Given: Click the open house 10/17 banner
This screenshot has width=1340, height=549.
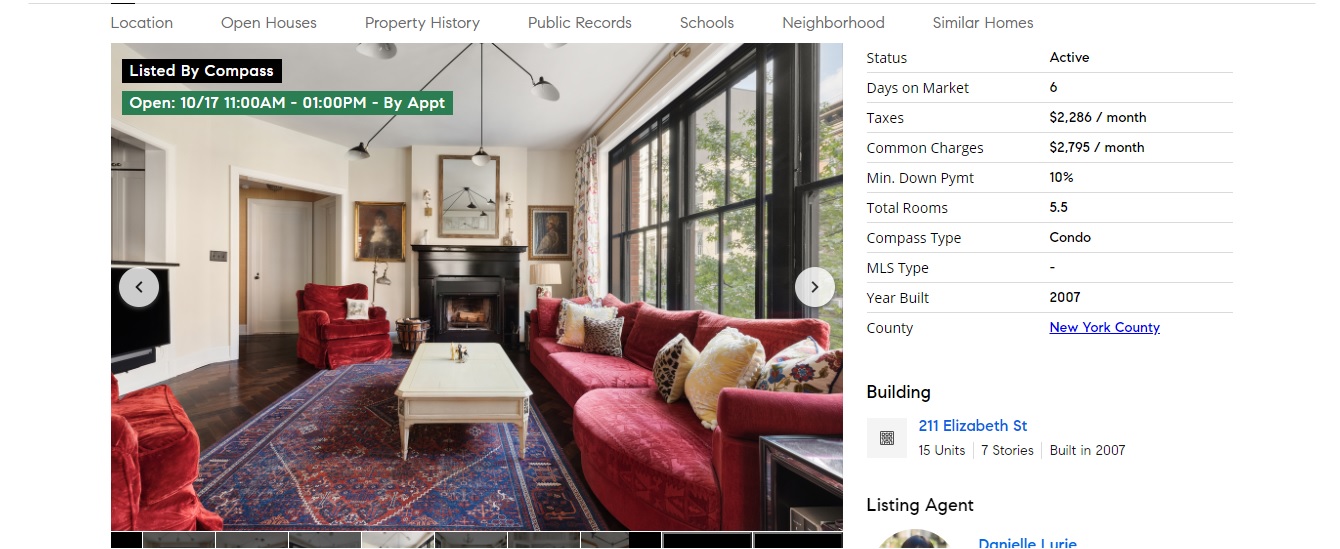Looking at the screenshot, I should click(x=287, y=103).
